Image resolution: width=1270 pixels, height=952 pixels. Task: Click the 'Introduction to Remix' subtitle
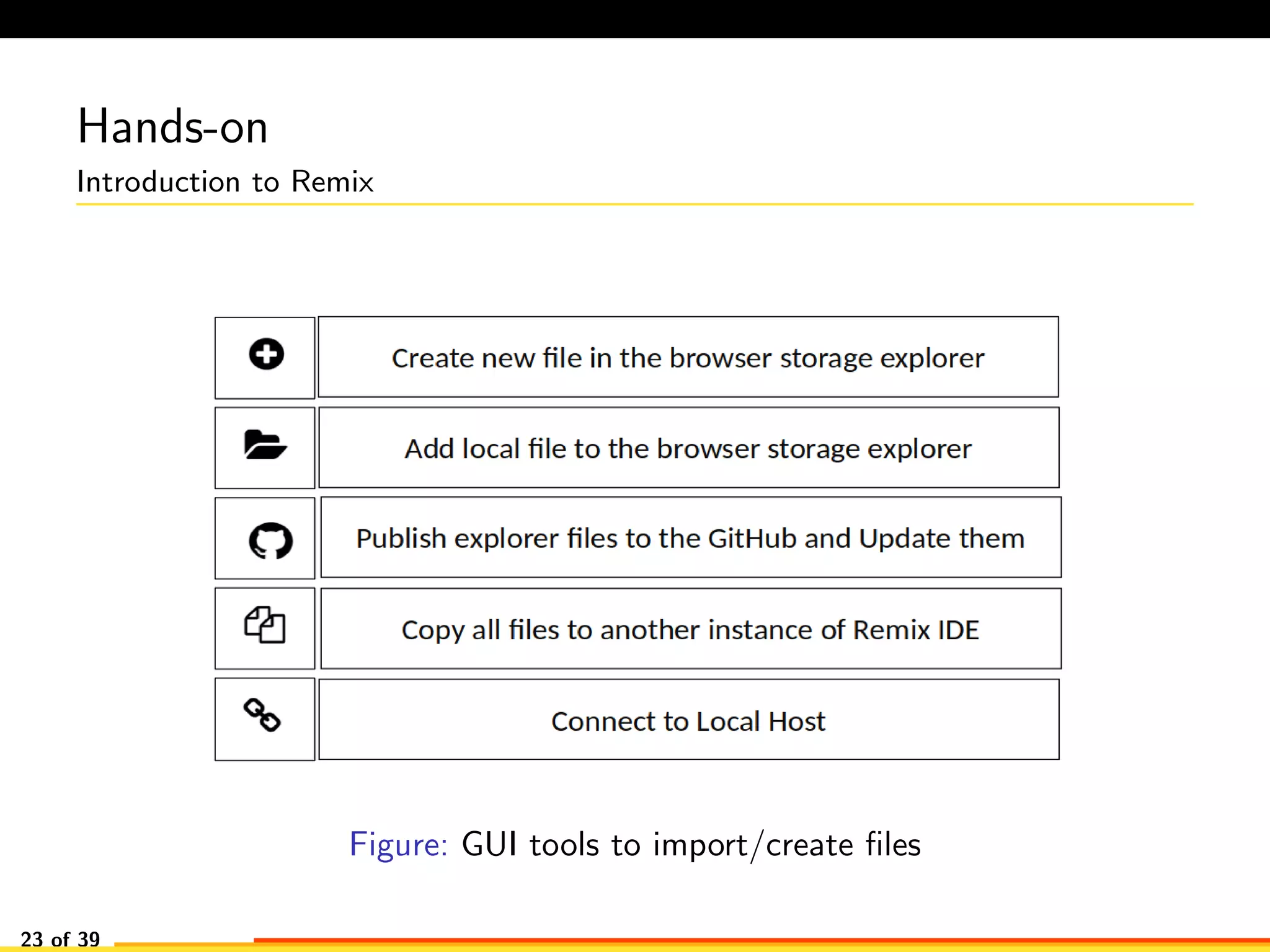[x=225, y=182]
